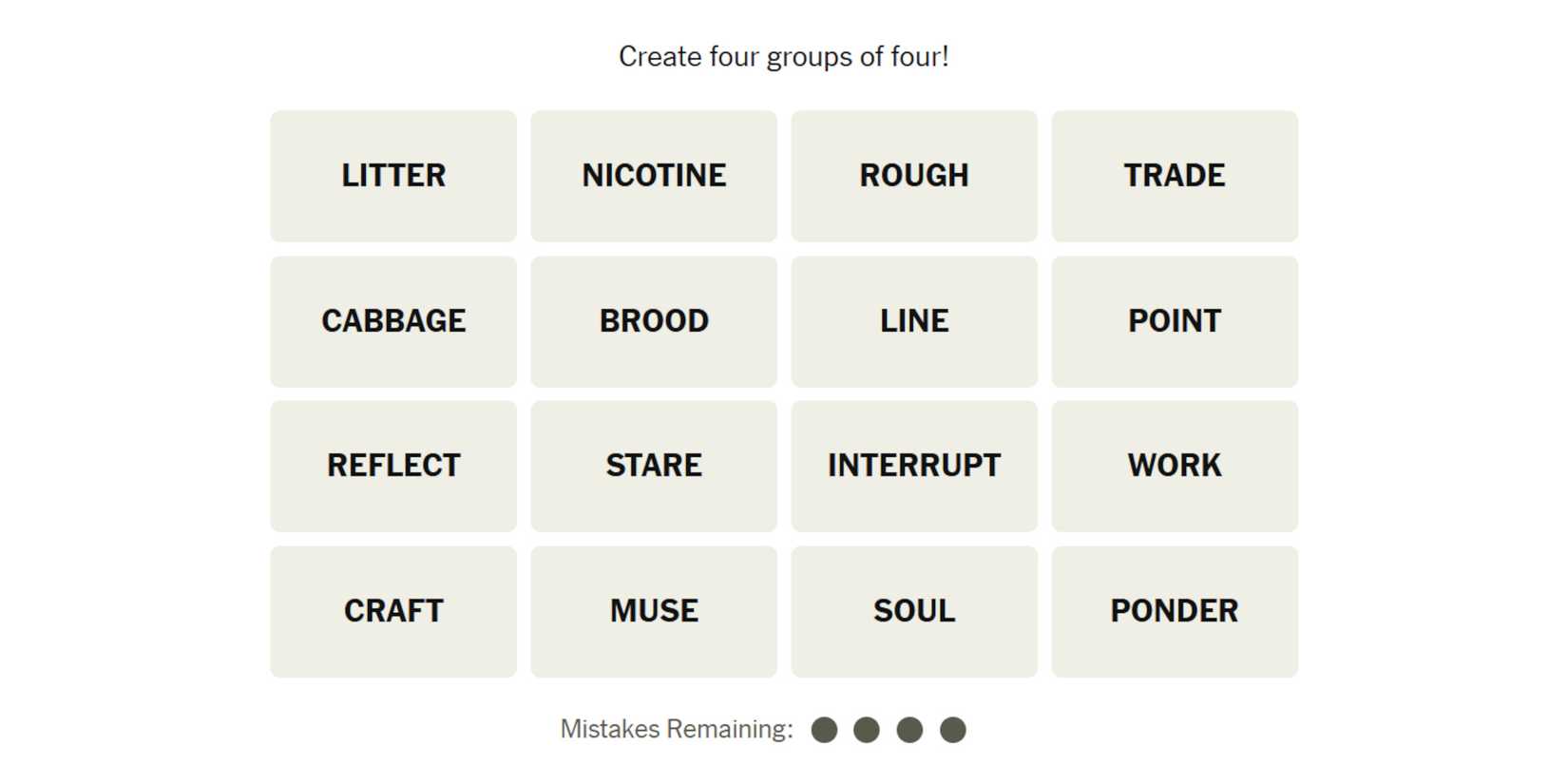
Task: Choose the LINE tile
Action: (914, 321)
